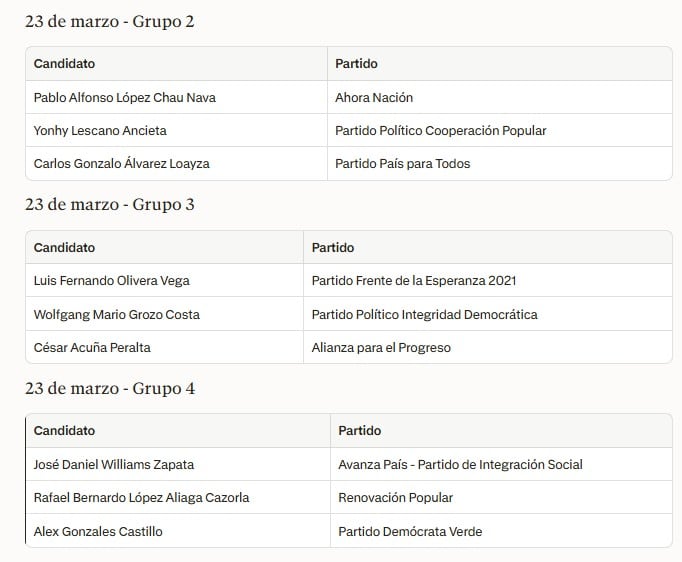
Task: Select the cell 'Carlos Gonzalo Álvarez Loayza'
Action: pyautogui.click(x=176, y=164)
